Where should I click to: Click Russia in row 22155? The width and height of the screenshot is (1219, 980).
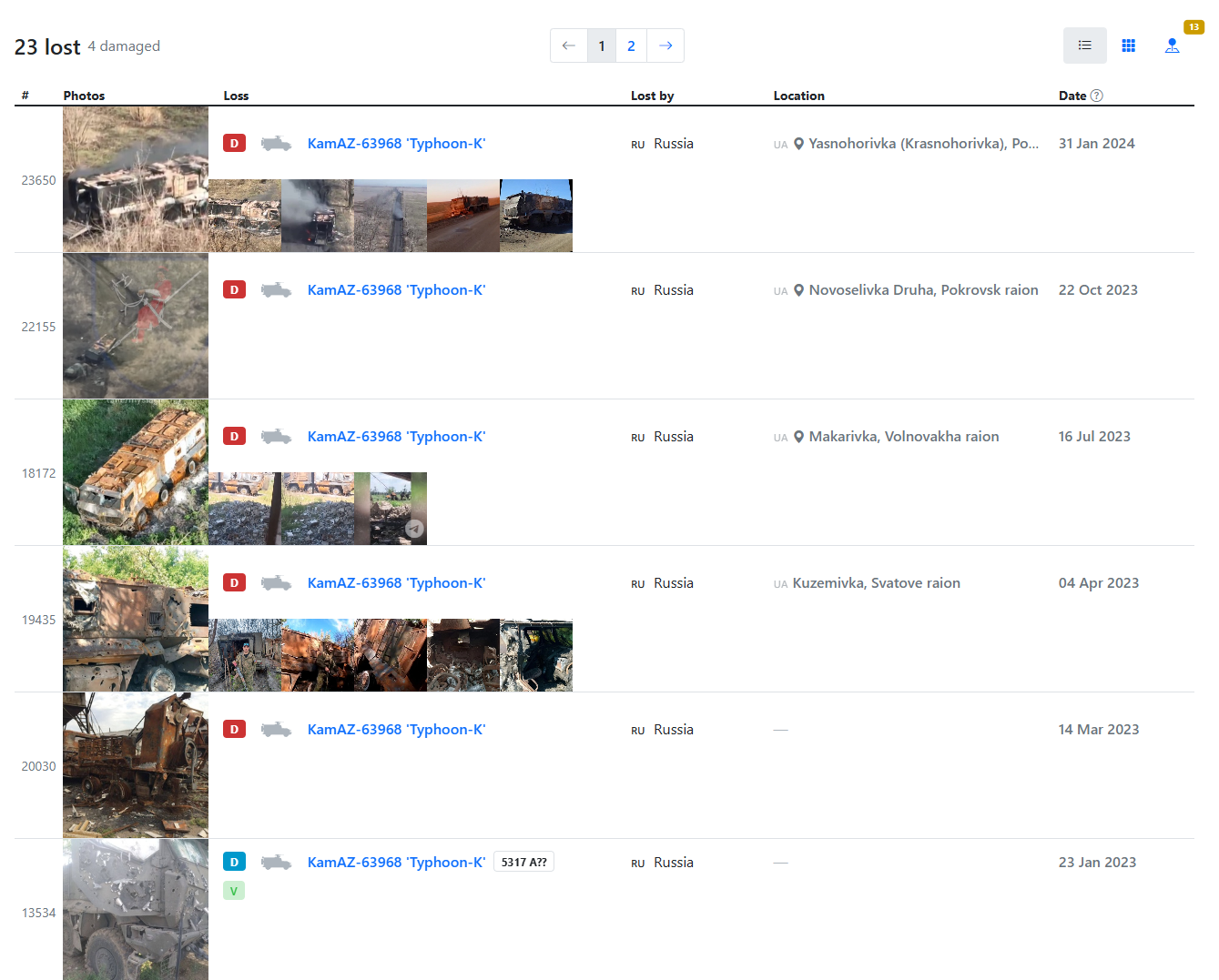tap(673, 290)
